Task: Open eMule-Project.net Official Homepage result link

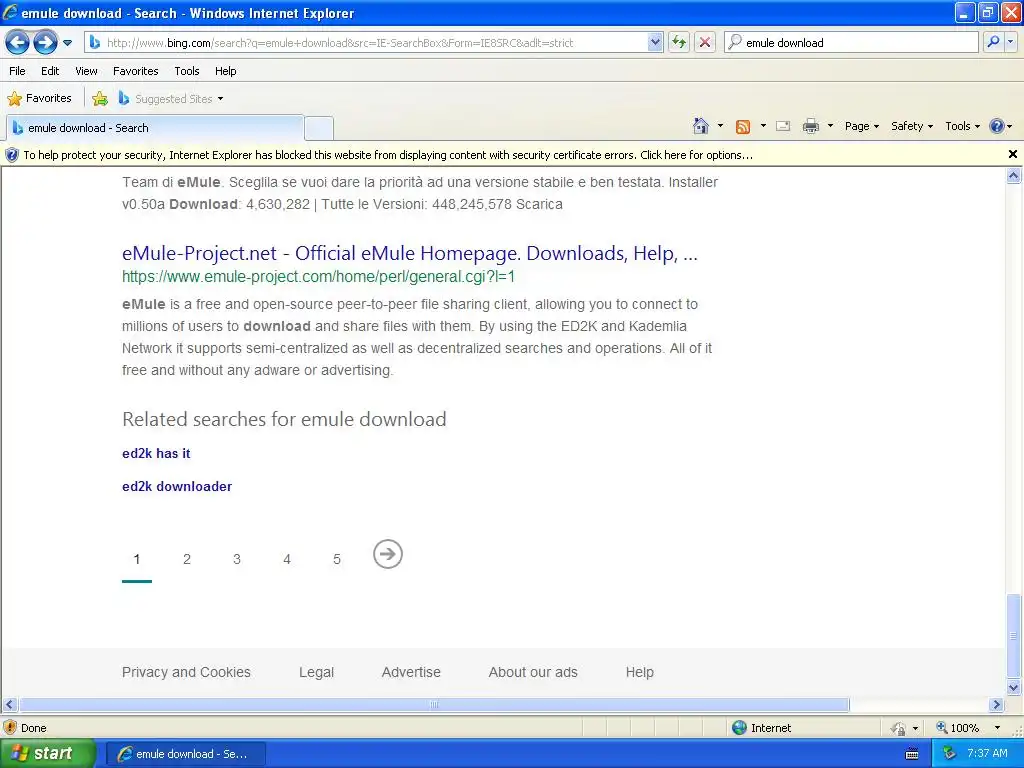Action: pyautogui.click(x=409, y=253)
